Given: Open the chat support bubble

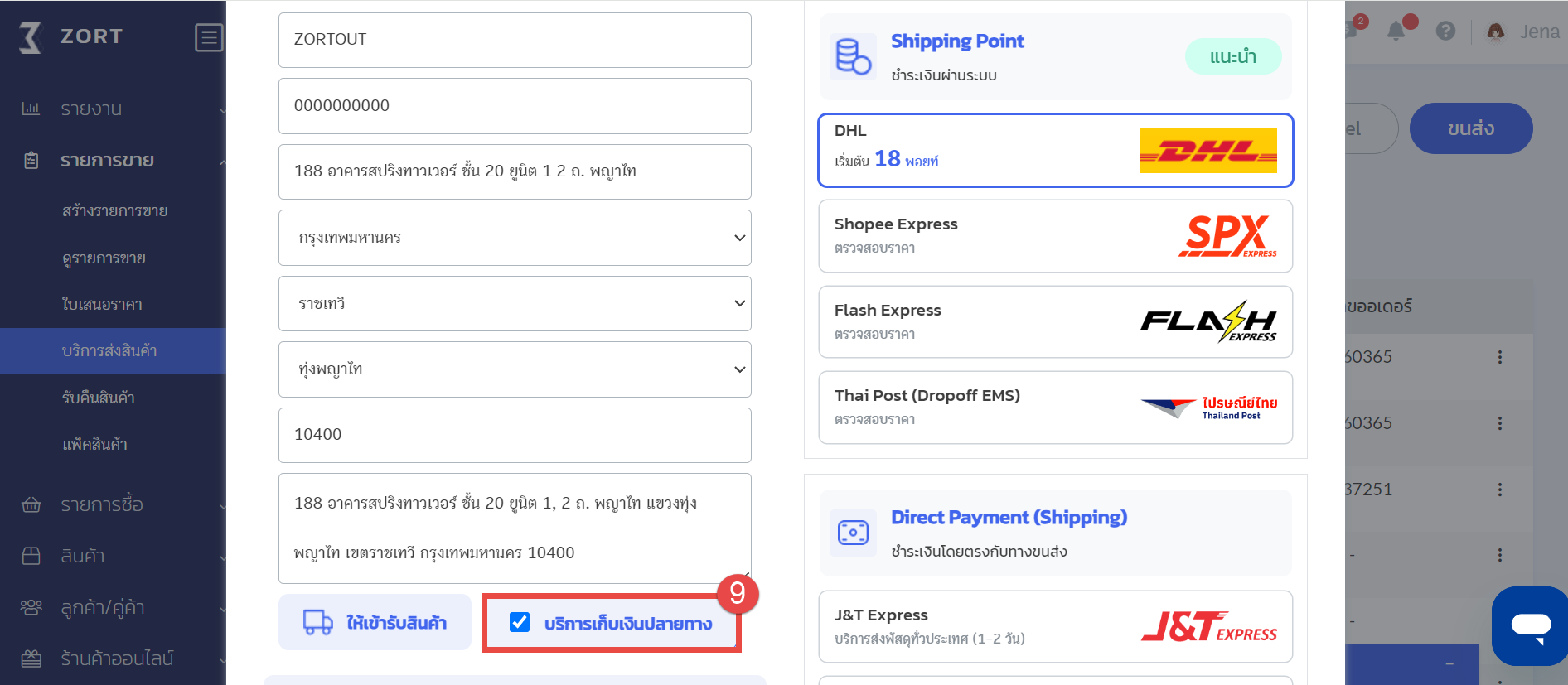Looking at the screenshot, I should point(1531,625).
